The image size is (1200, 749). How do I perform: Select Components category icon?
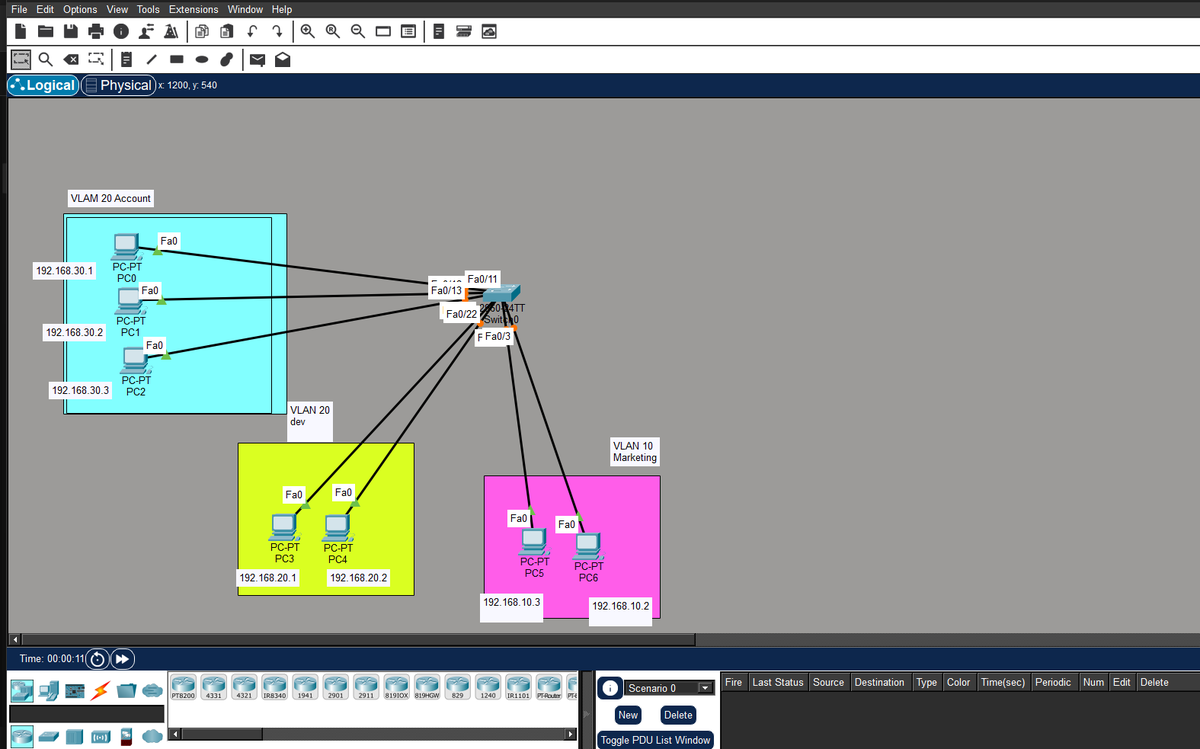[x=73, y=690]
